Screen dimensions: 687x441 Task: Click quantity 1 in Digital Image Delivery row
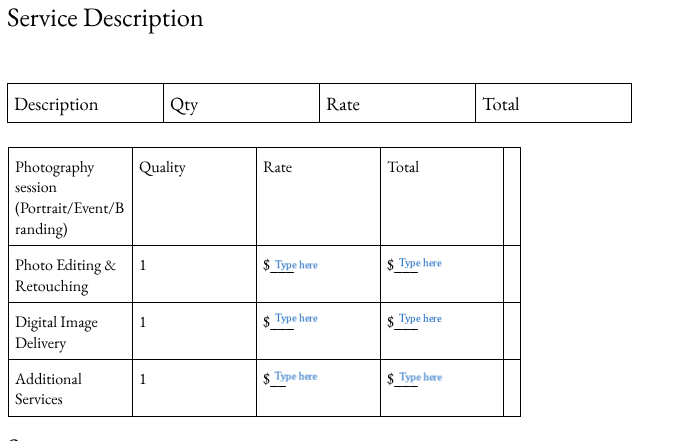[143, 322]
